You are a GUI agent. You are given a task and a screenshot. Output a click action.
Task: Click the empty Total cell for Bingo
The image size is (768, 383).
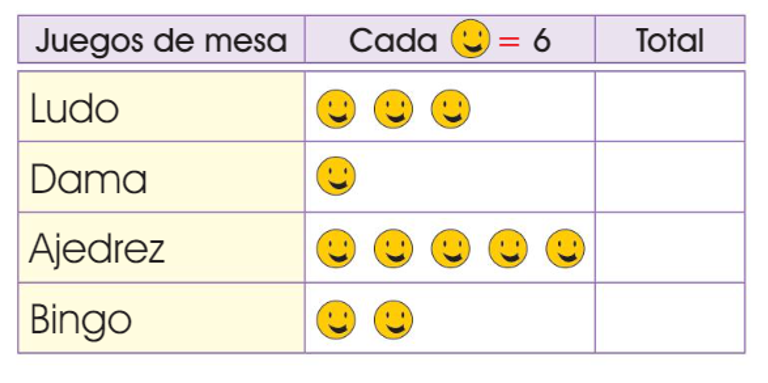pos(670,318)
